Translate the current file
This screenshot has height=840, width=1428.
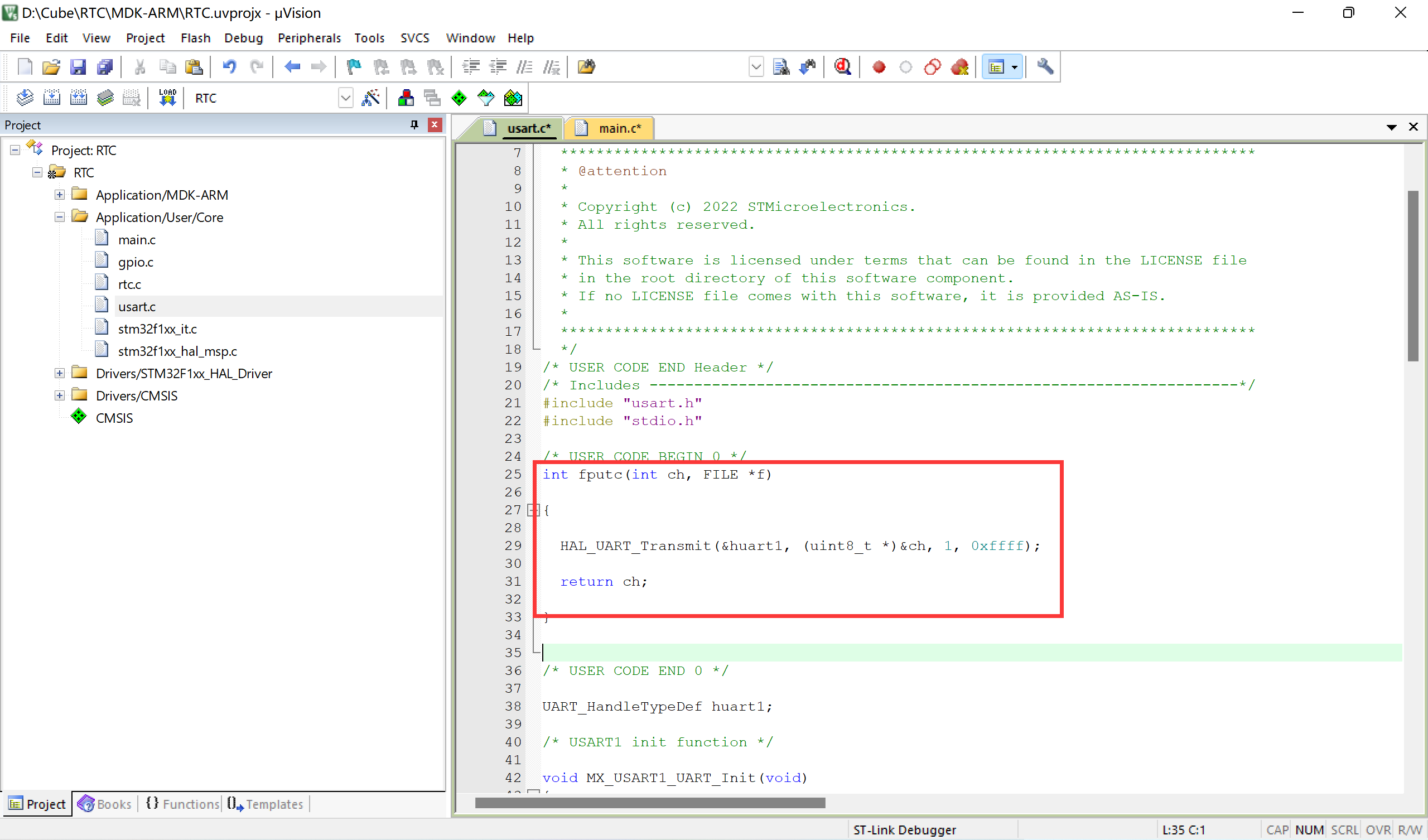click(25, 98)
